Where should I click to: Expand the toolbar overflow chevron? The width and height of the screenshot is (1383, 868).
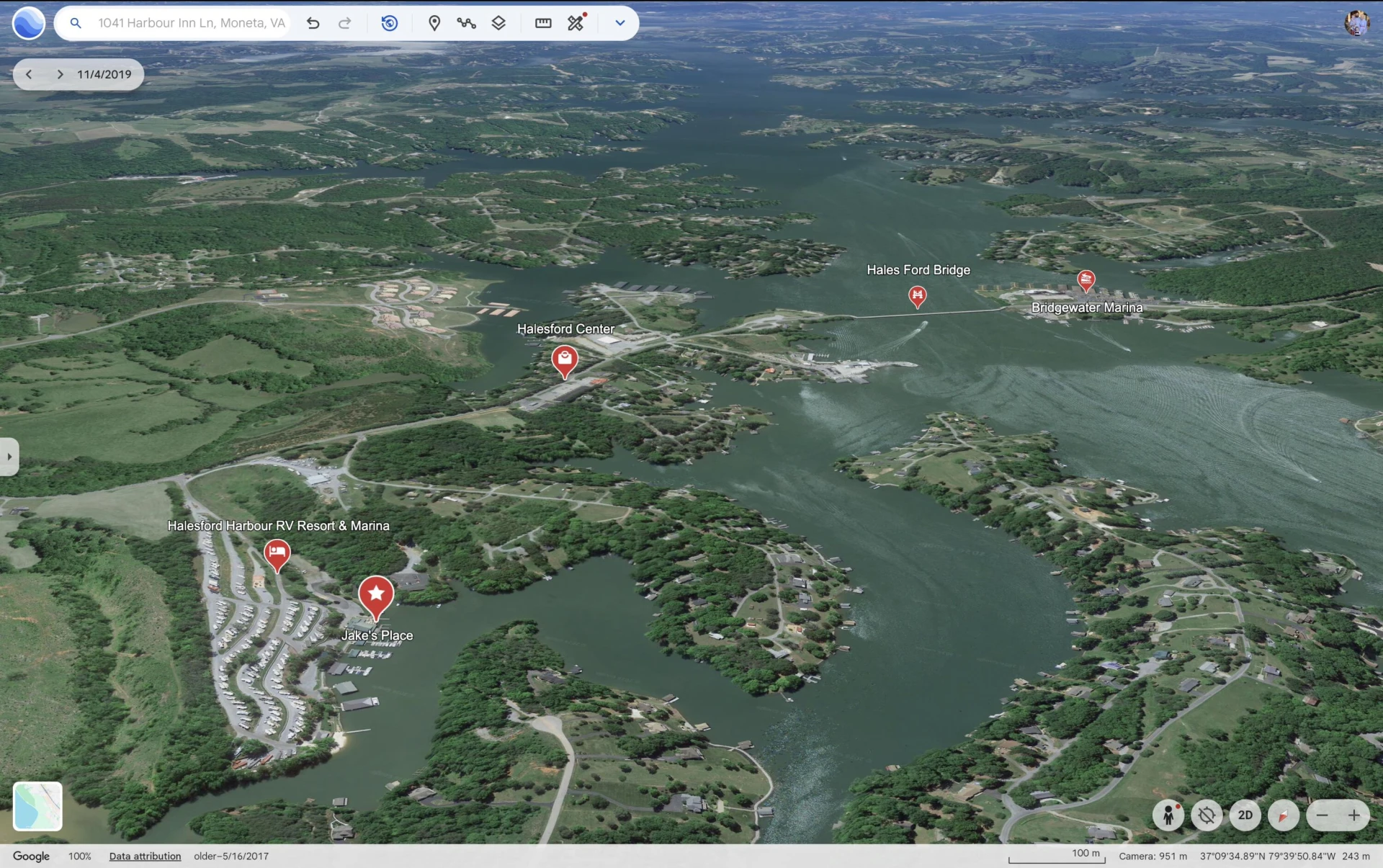(x=619, y=23)
